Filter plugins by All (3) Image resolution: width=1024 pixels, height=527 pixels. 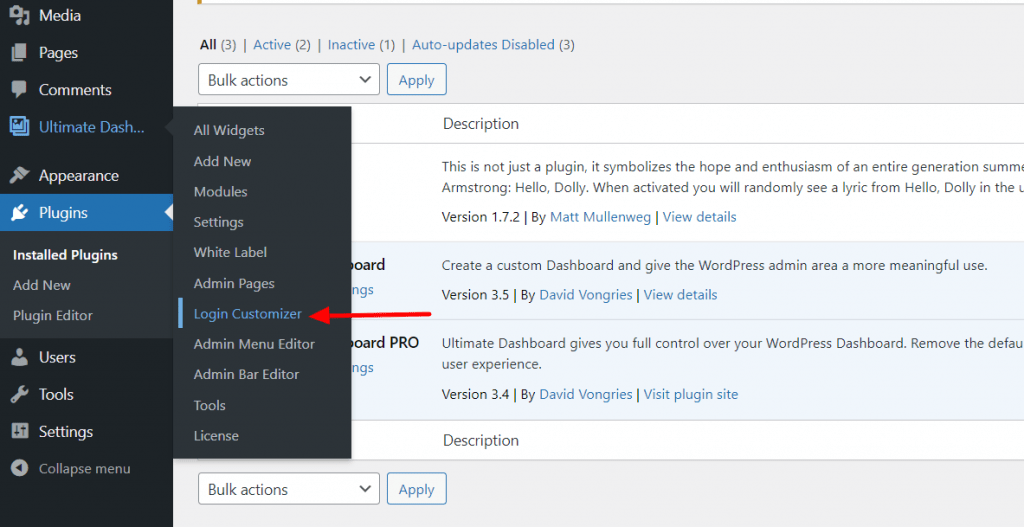pos(217,44)
